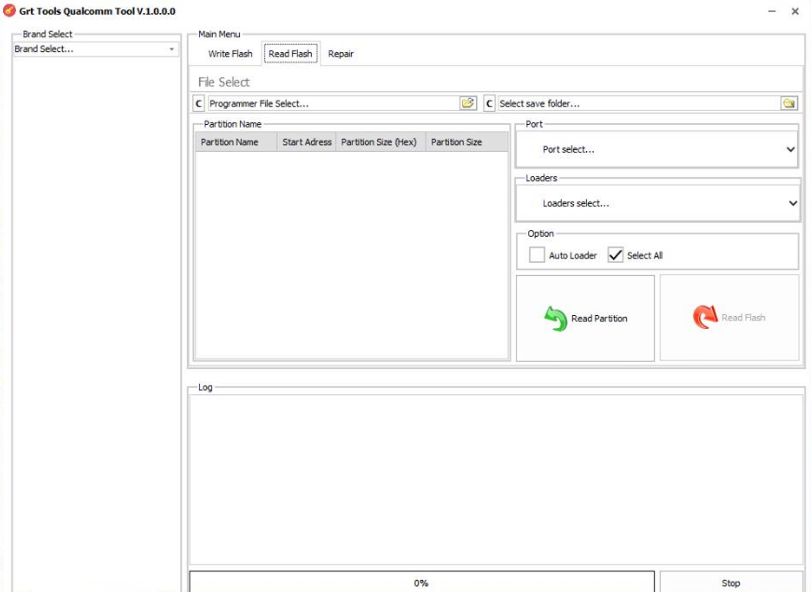
Task: Close the Grt Tools window
Action: click(795, 11)
